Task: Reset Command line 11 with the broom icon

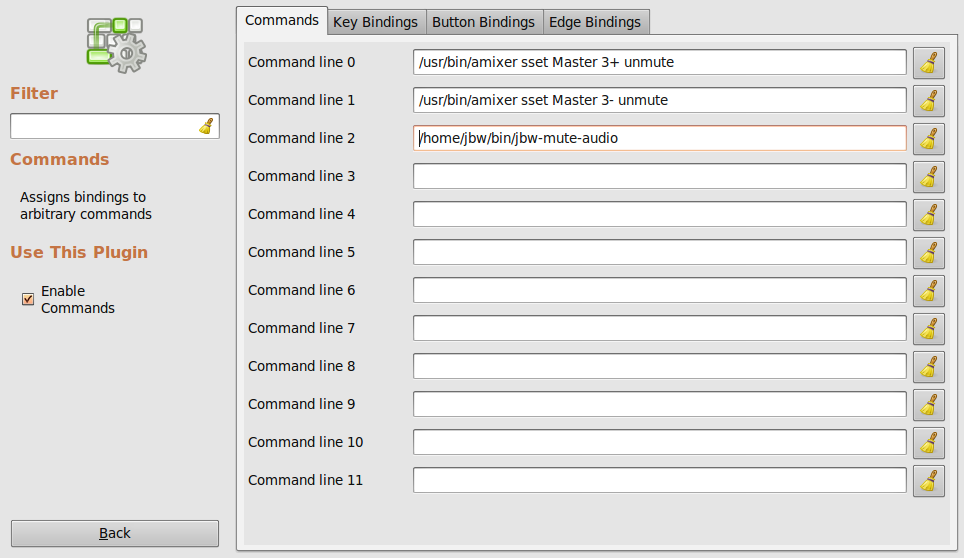Action: point(929,480)
